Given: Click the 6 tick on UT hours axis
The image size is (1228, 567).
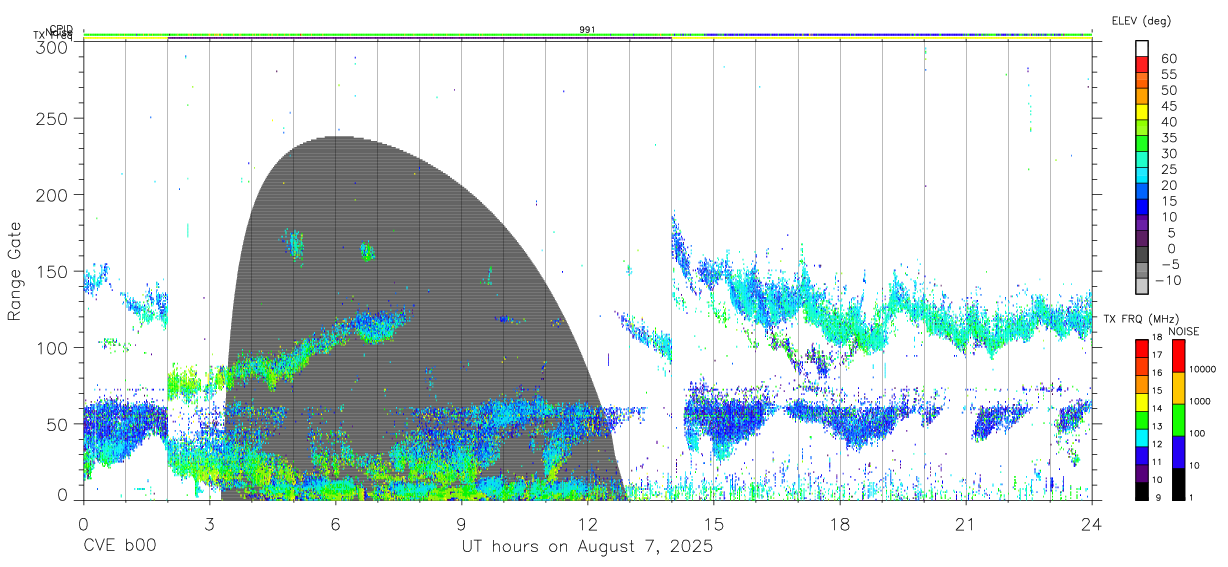Looking at the screenshot, I should click(335, 523).
